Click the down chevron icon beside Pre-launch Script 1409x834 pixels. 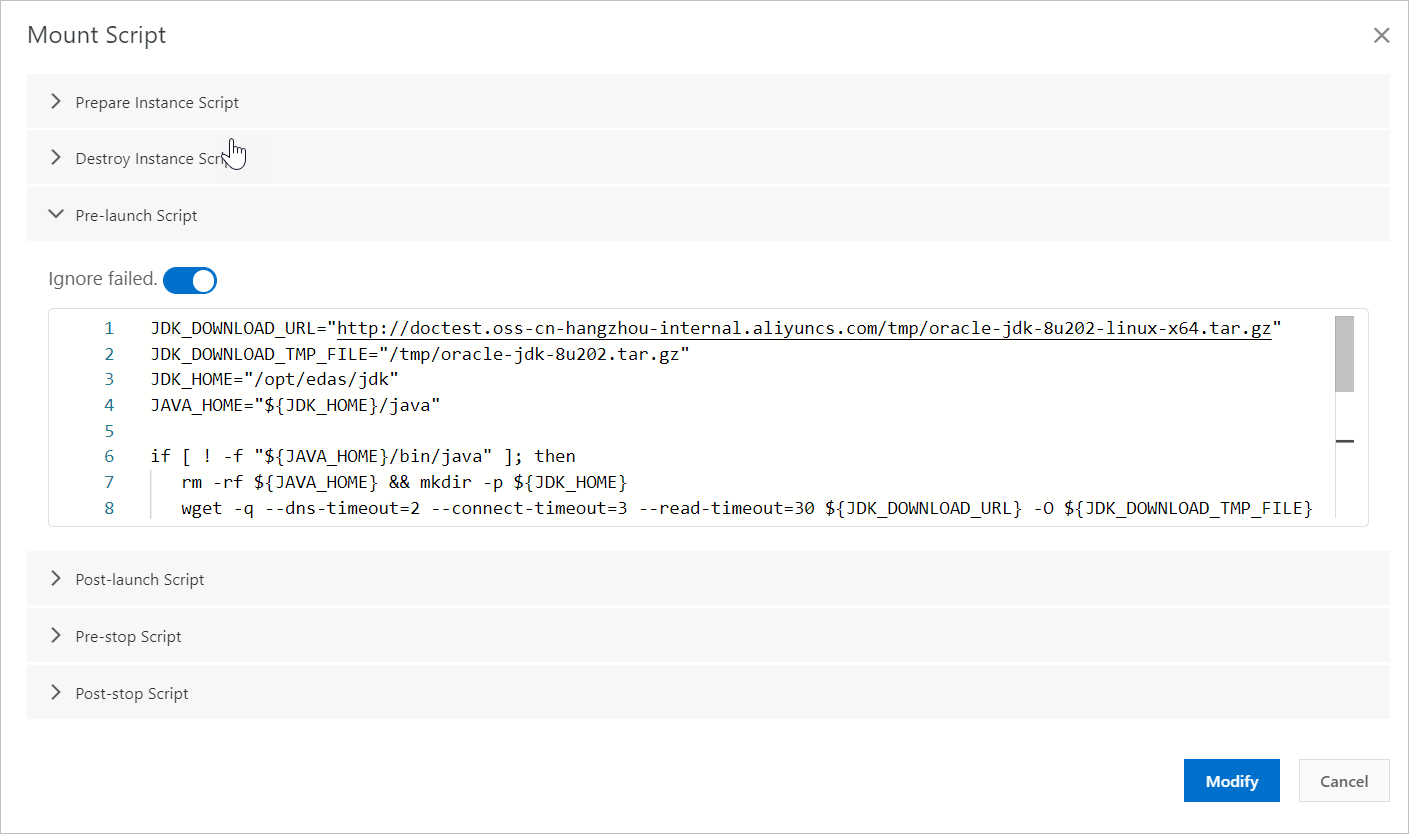(x=56, y=214)
